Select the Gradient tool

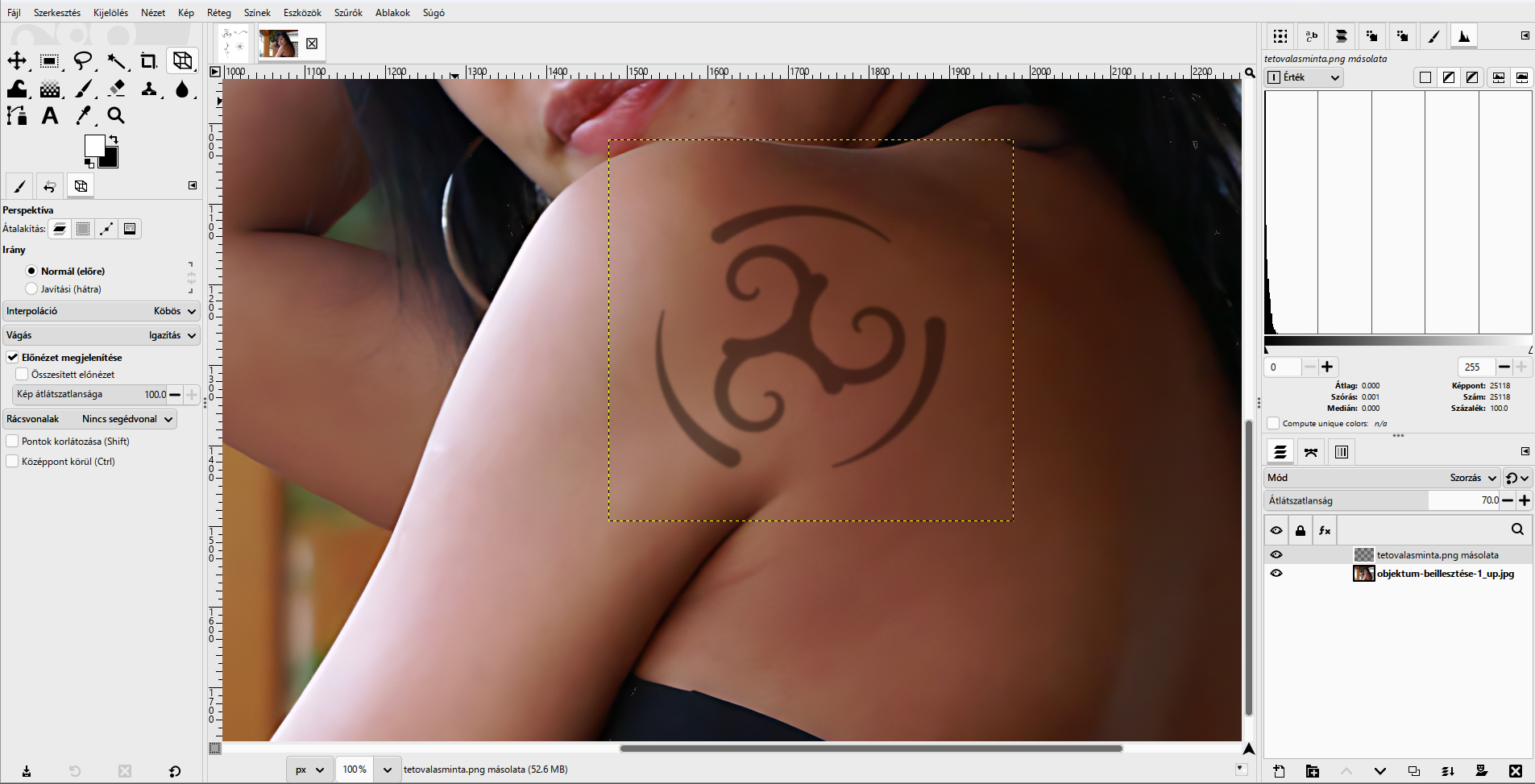(x=50, y=89)
